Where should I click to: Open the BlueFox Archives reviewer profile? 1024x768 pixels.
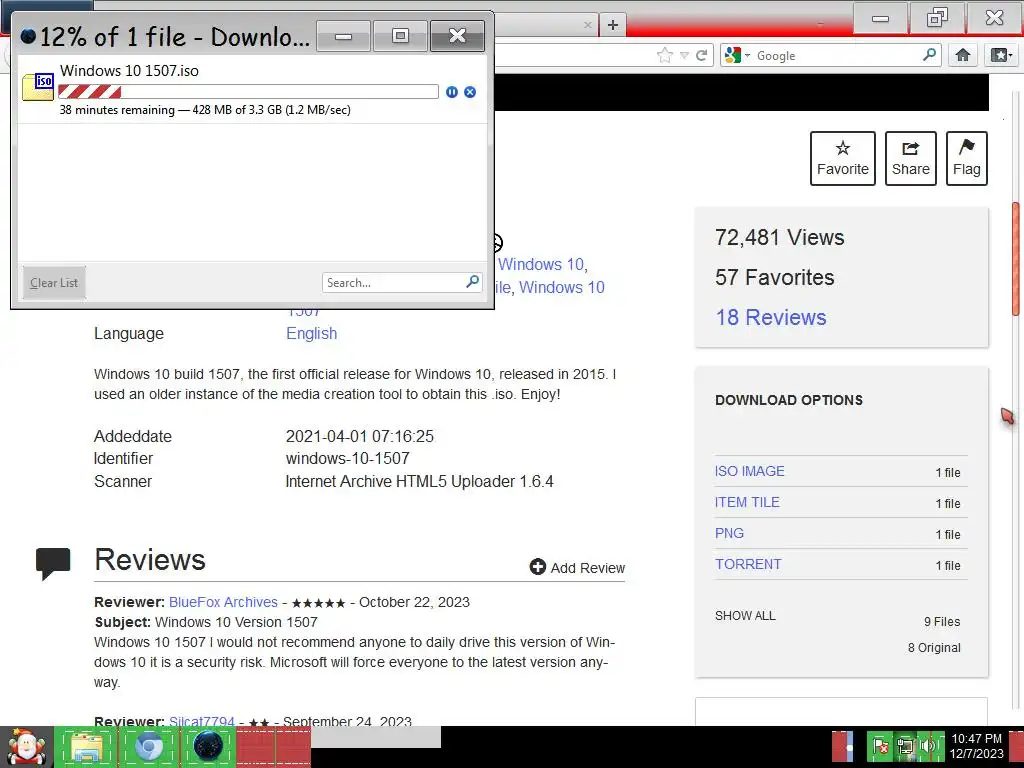coord(223,602)
